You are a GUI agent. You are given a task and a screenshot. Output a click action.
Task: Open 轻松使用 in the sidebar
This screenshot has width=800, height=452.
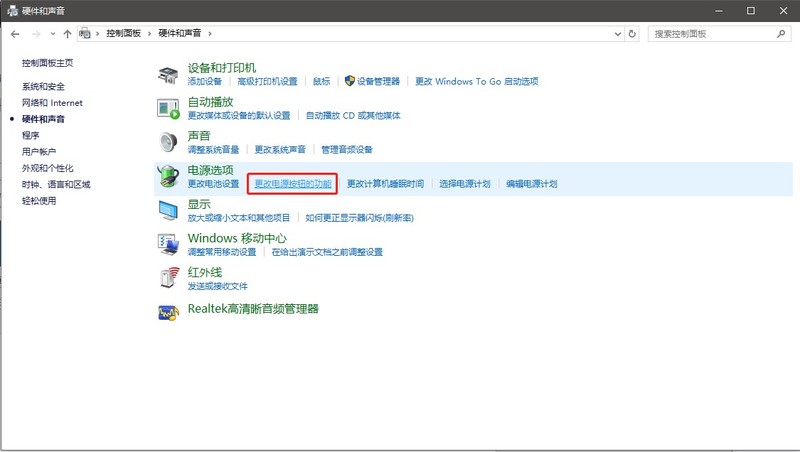pyautogui.click(x=39, y=200)
